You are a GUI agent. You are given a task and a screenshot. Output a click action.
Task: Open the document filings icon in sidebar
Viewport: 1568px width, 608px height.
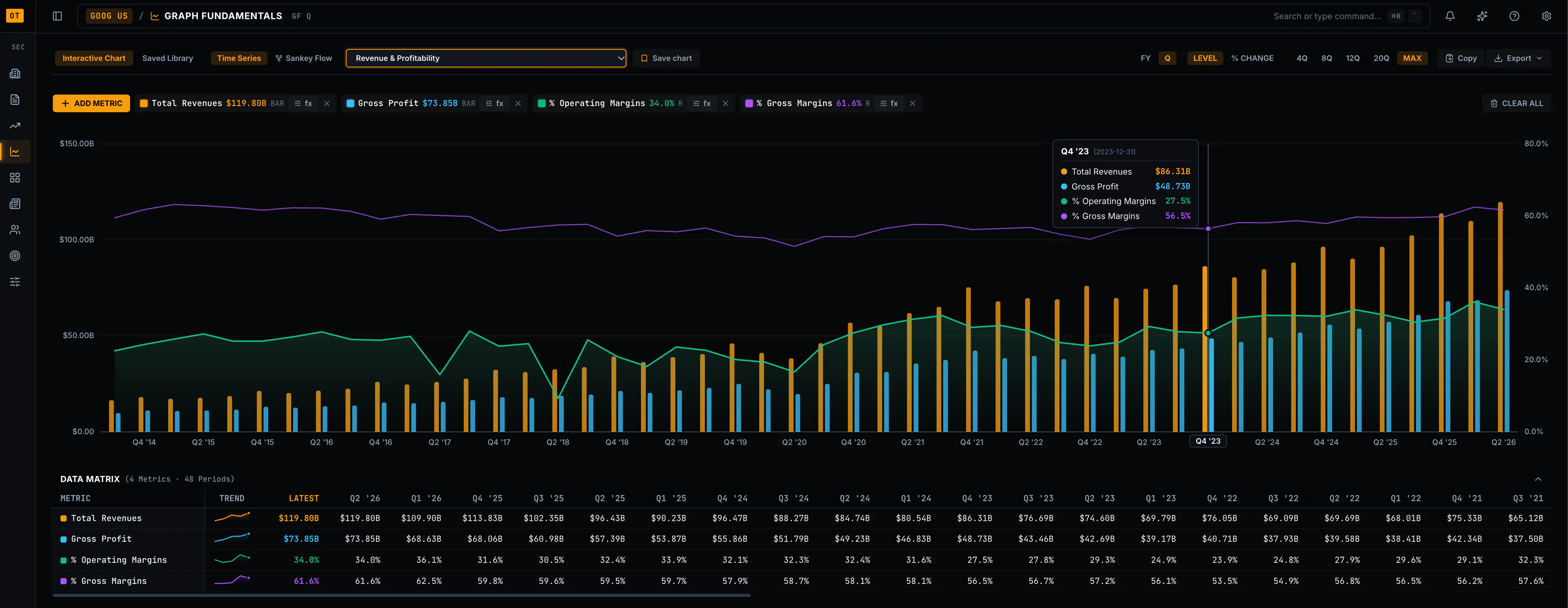[x=15, y=100]
